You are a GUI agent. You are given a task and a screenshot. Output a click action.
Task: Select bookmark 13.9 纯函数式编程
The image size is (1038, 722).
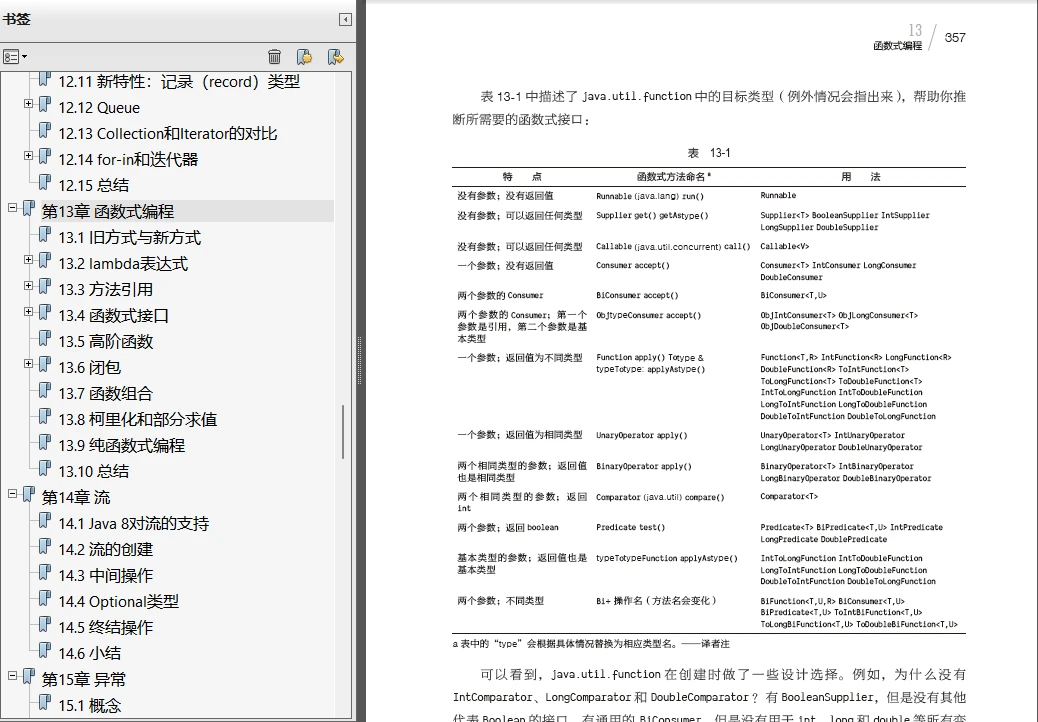tap(121, 445)
